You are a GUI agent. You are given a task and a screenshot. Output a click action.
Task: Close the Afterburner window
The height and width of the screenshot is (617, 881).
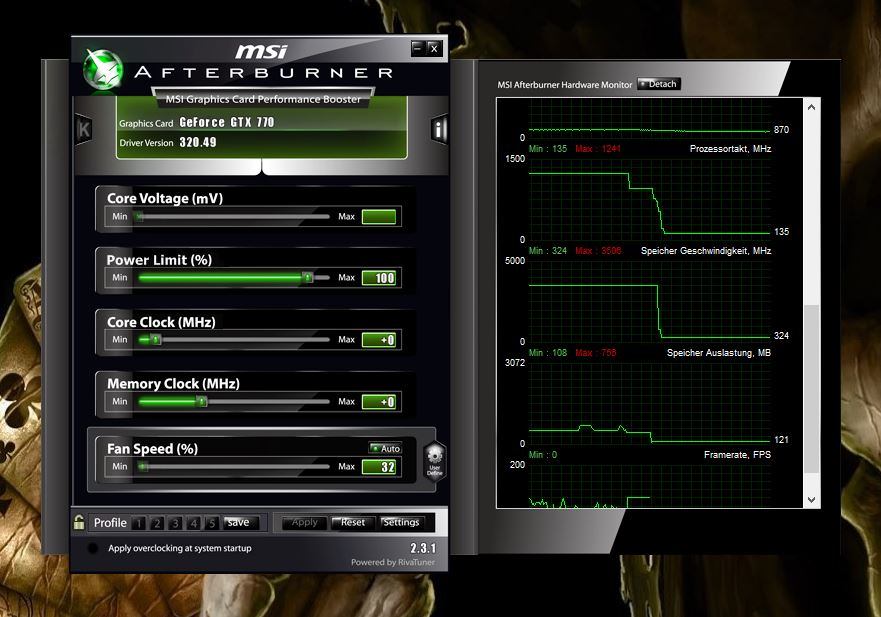(434, 48)
